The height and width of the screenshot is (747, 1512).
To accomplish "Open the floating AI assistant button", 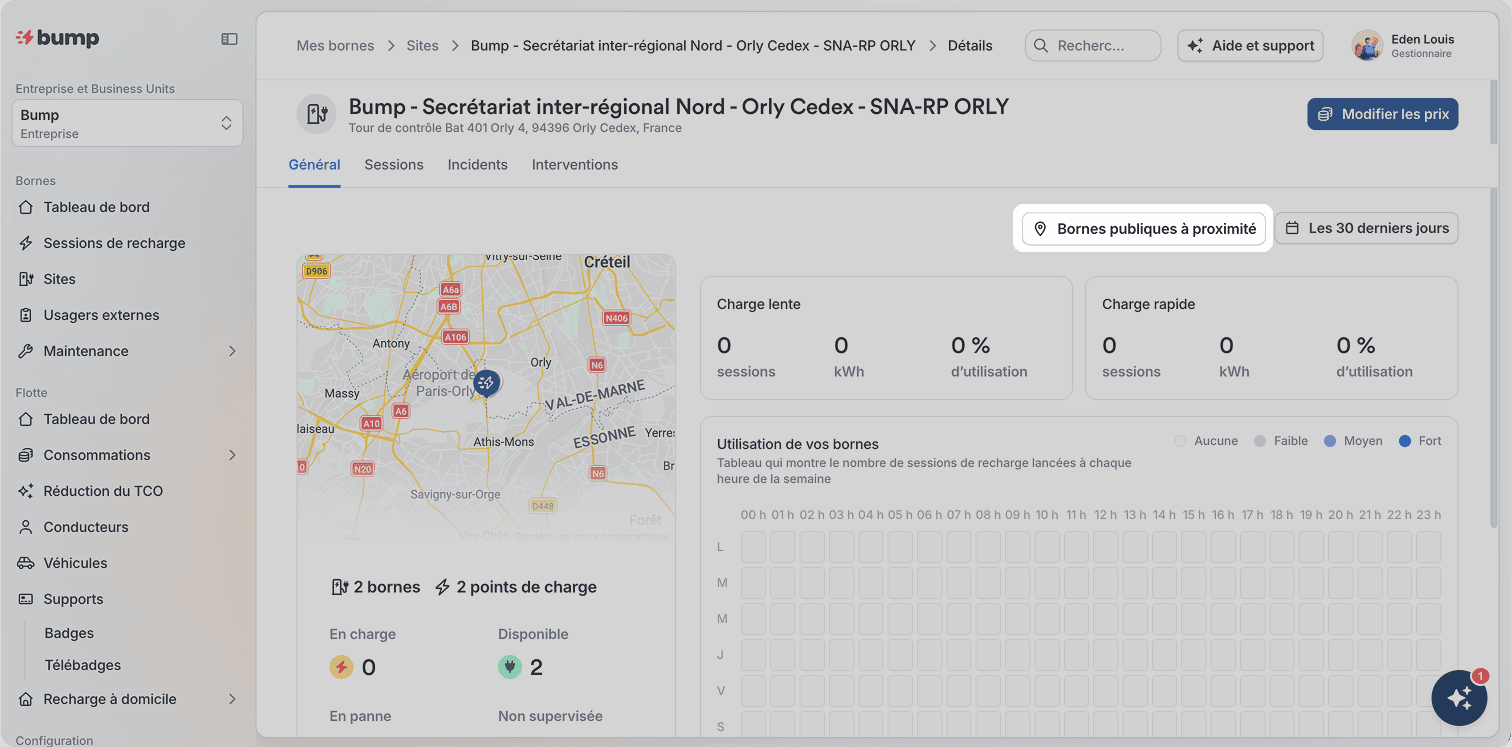I will click(x=1459, y=698).
